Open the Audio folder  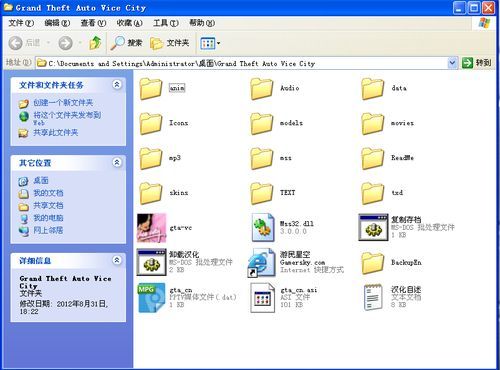[x=275, y=89]
